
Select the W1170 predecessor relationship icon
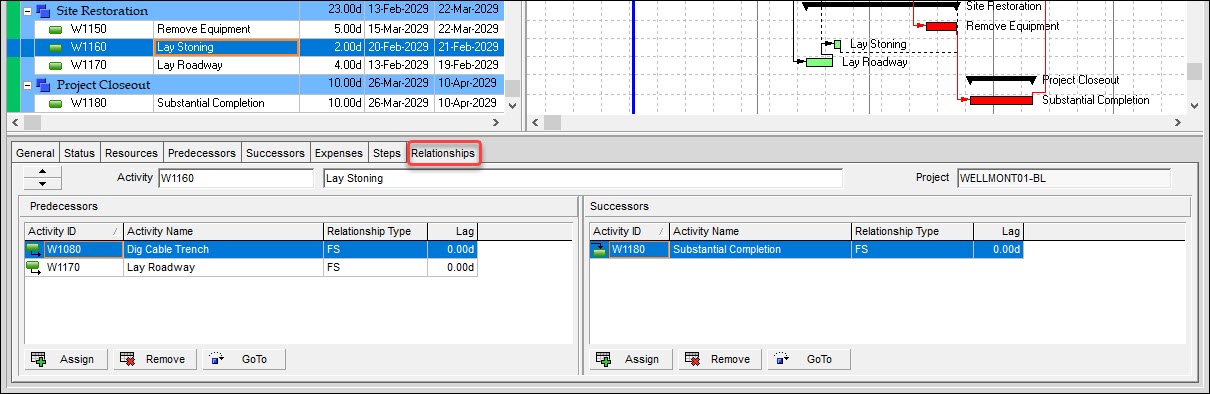click(34, 267)
